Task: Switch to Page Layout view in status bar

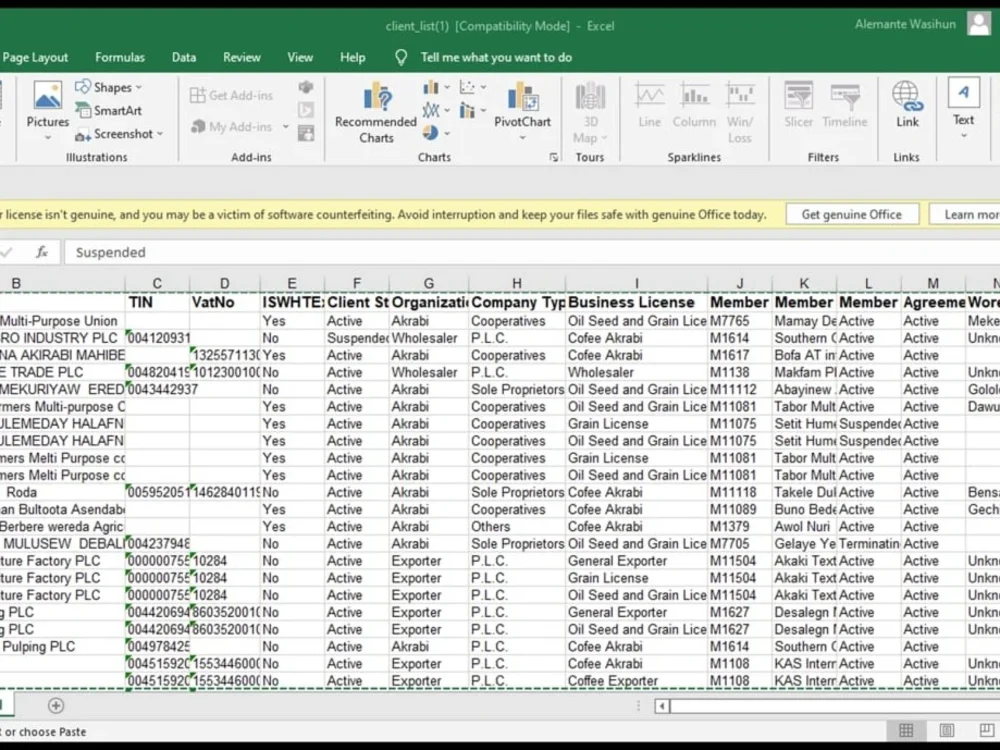Action: click(947, 731)
